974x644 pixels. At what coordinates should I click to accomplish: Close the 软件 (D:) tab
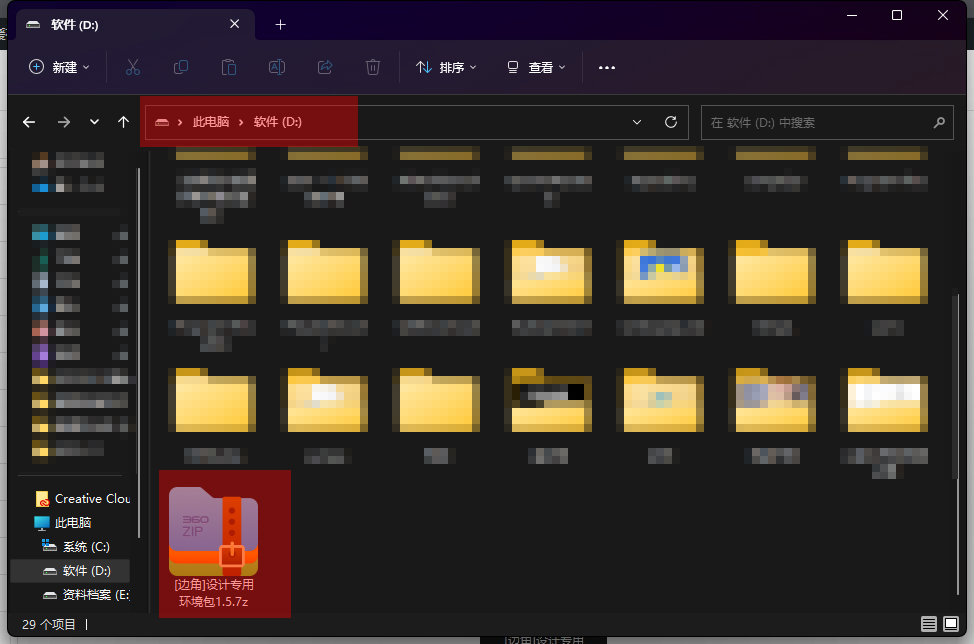pos(234,24)
